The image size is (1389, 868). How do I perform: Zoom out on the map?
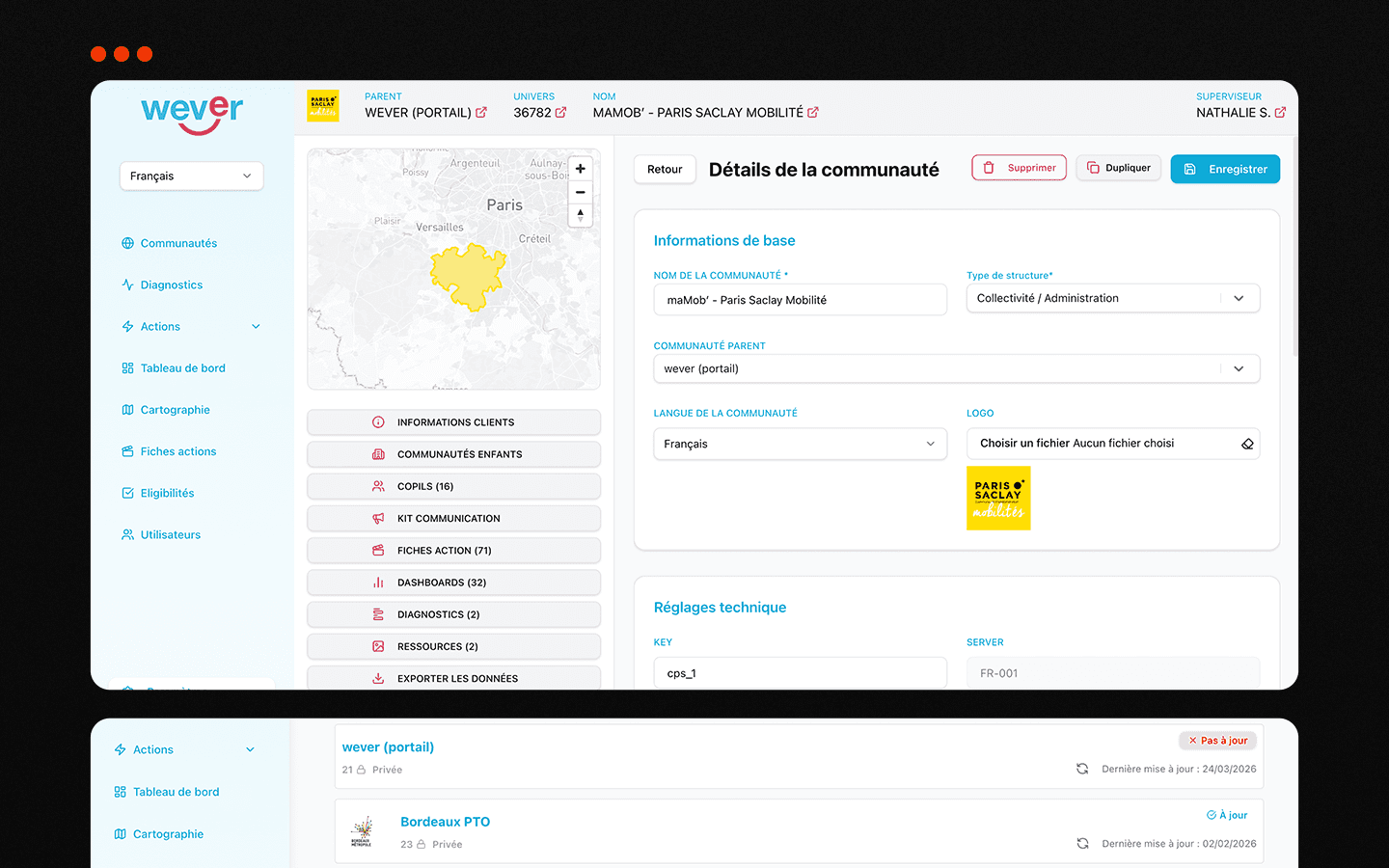click(x=581, y=192)
